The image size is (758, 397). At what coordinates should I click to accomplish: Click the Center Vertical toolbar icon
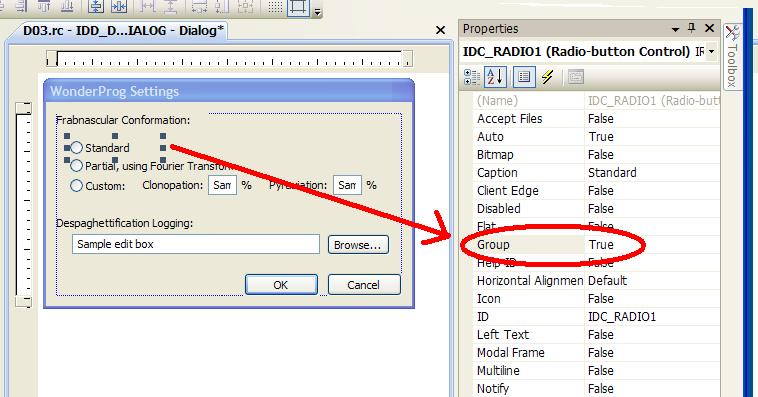[x=96, y=6]
